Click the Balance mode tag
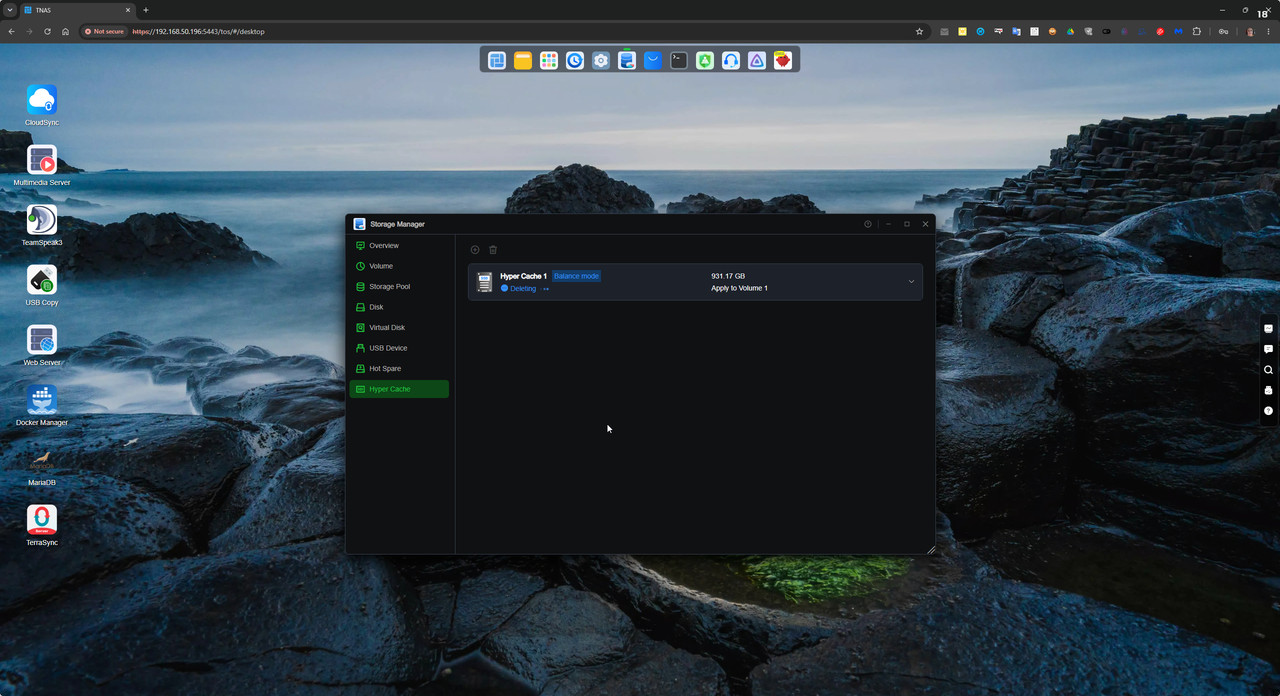 click(x=576, y=276)
